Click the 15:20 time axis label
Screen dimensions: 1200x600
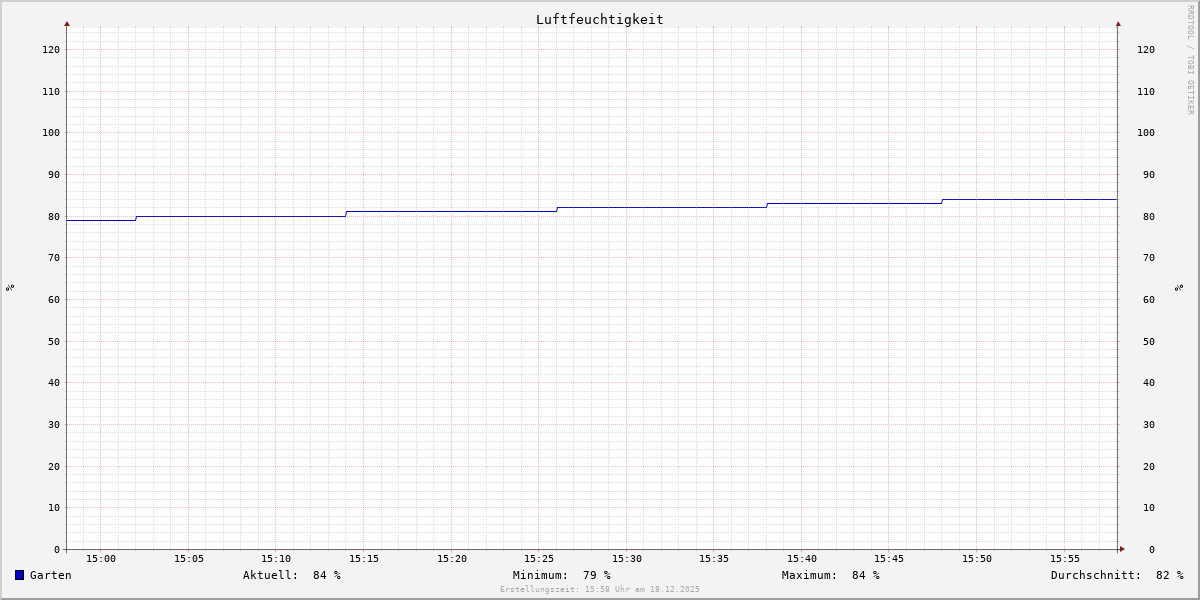(x=452, y=559)
